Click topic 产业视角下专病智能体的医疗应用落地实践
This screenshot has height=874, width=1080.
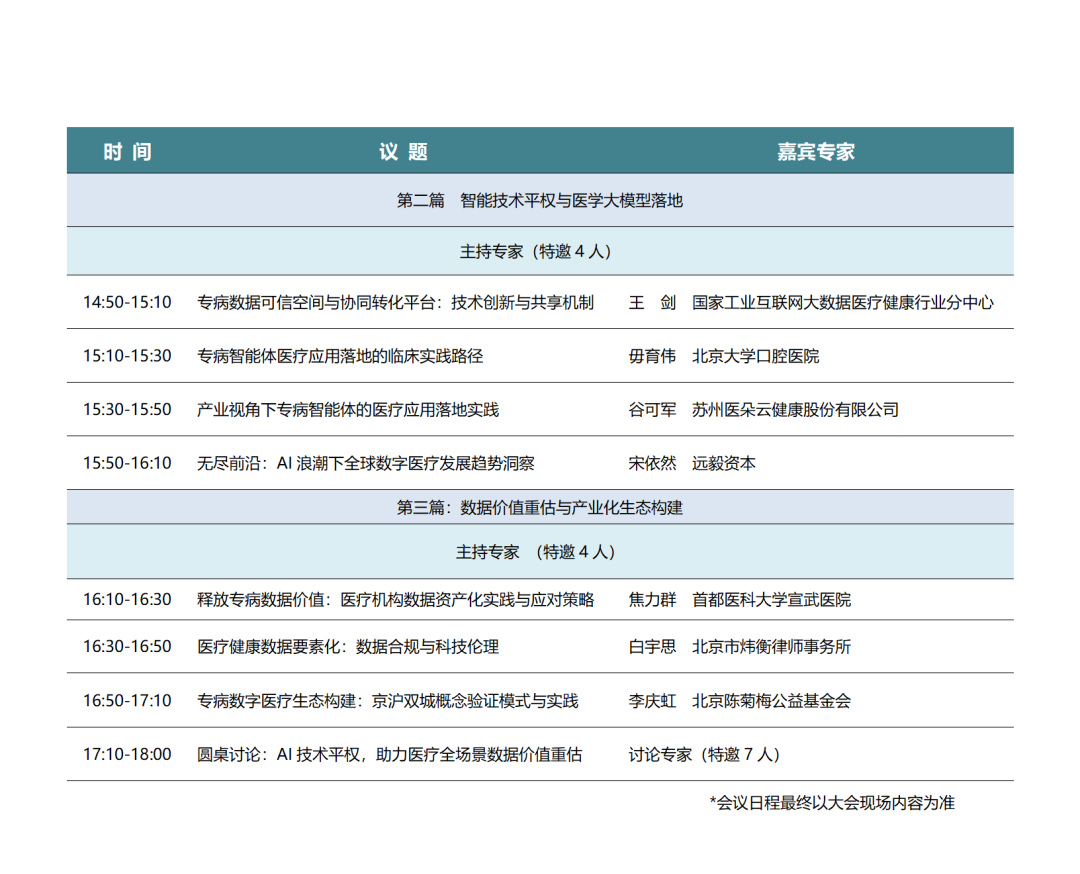click(348, 410)
